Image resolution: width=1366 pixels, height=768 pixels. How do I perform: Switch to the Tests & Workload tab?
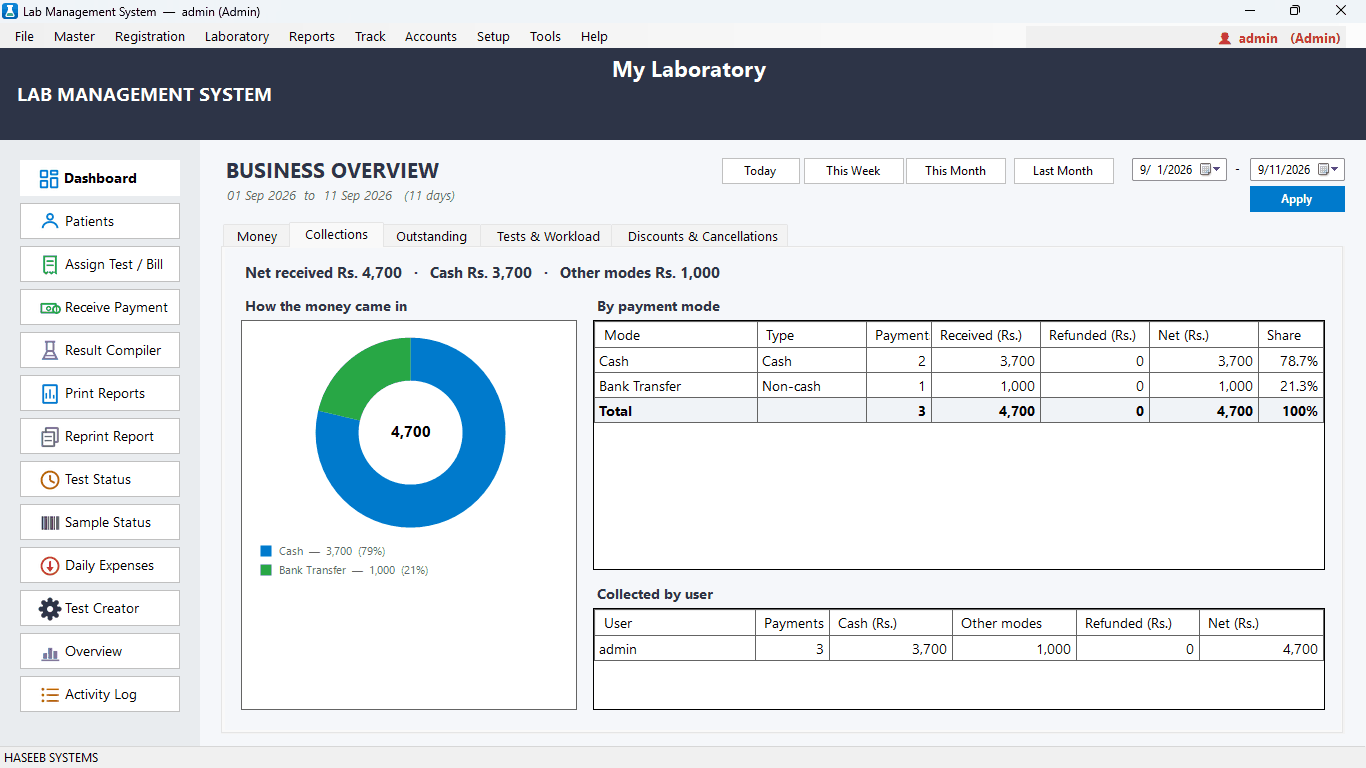click(x=548, y=236)
